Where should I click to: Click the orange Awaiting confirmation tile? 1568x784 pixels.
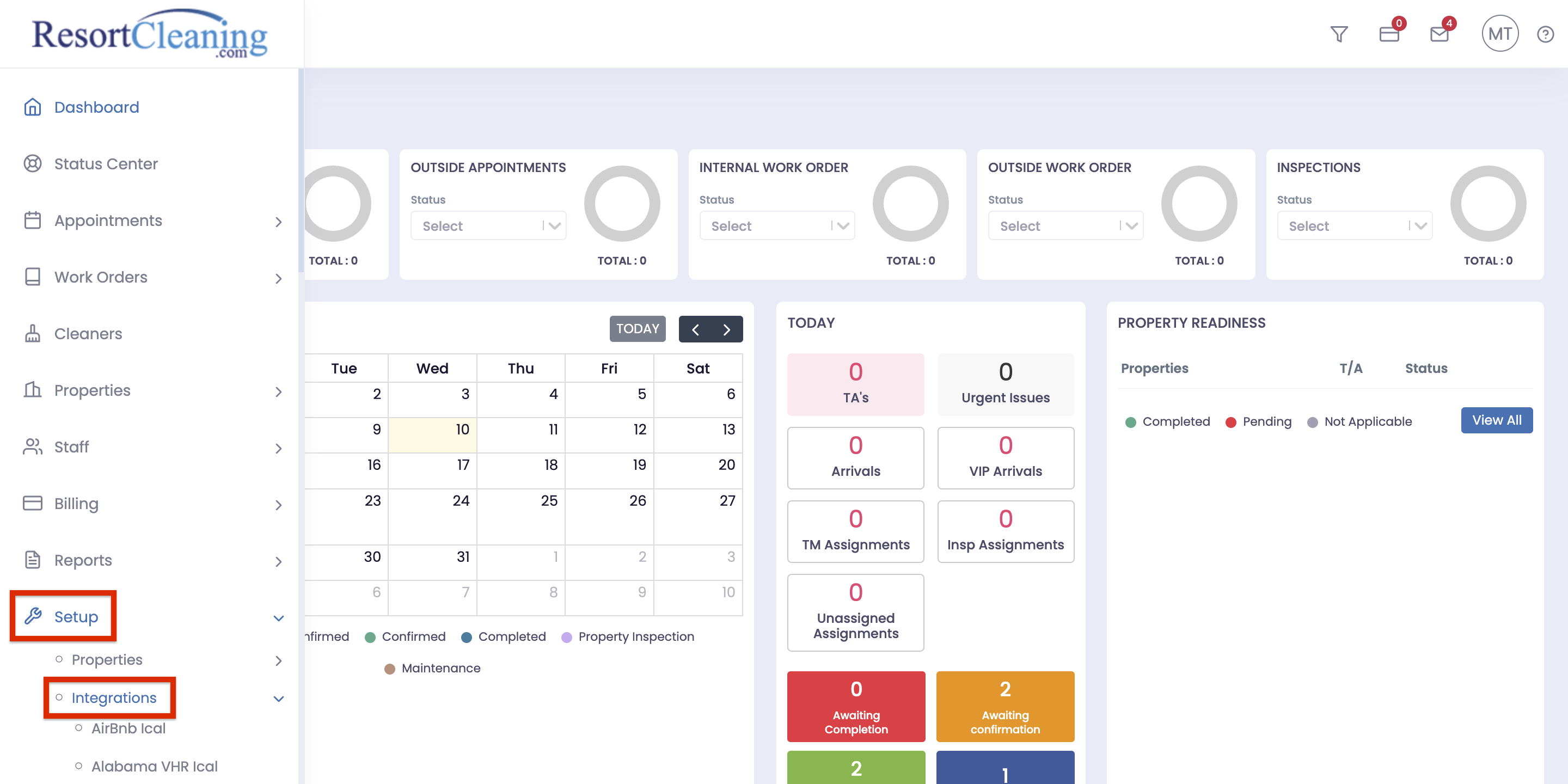point(1004,706)
